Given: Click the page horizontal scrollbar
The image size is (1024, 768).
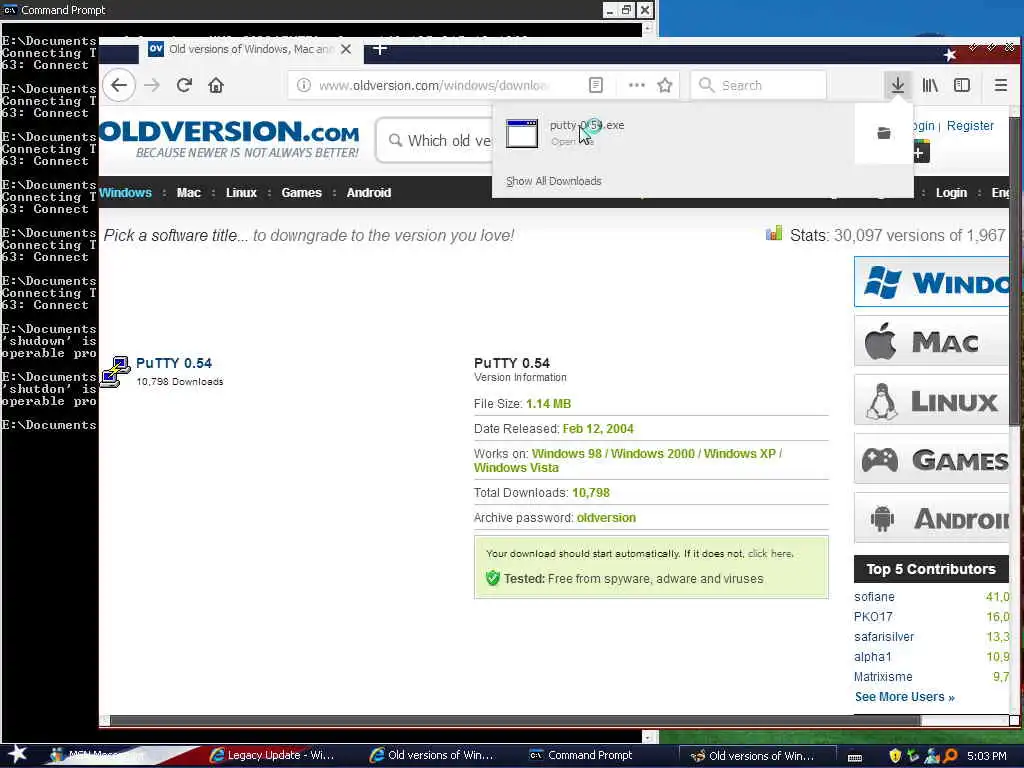Looking at the screenshot, I should tap(515, 721).
